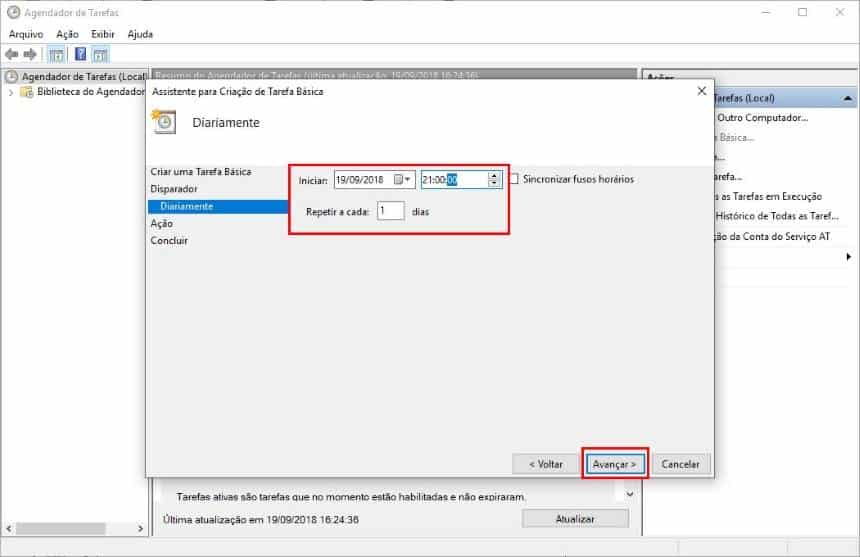860x557 pixels.
Task: Click the Atualizar button
Action: pos(575,519)
